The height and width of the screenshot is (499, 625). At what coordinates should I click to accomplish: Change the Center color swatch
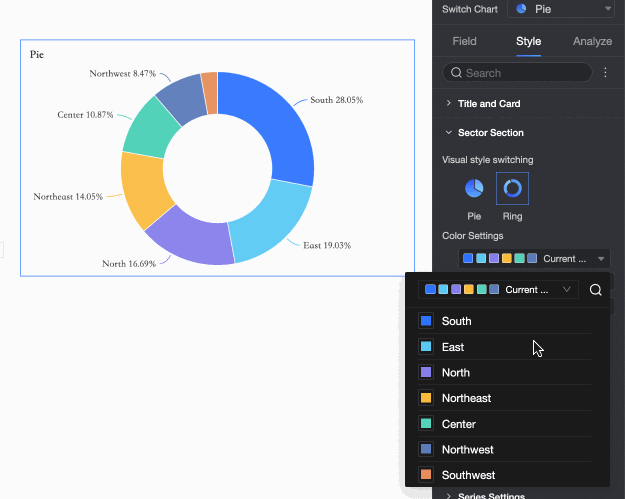pos(426,423)
